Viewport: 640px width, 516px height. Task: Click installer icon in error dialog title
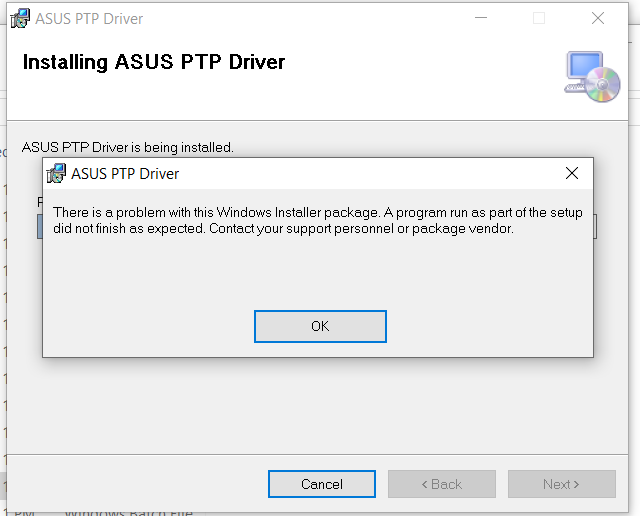coord(56,173)
